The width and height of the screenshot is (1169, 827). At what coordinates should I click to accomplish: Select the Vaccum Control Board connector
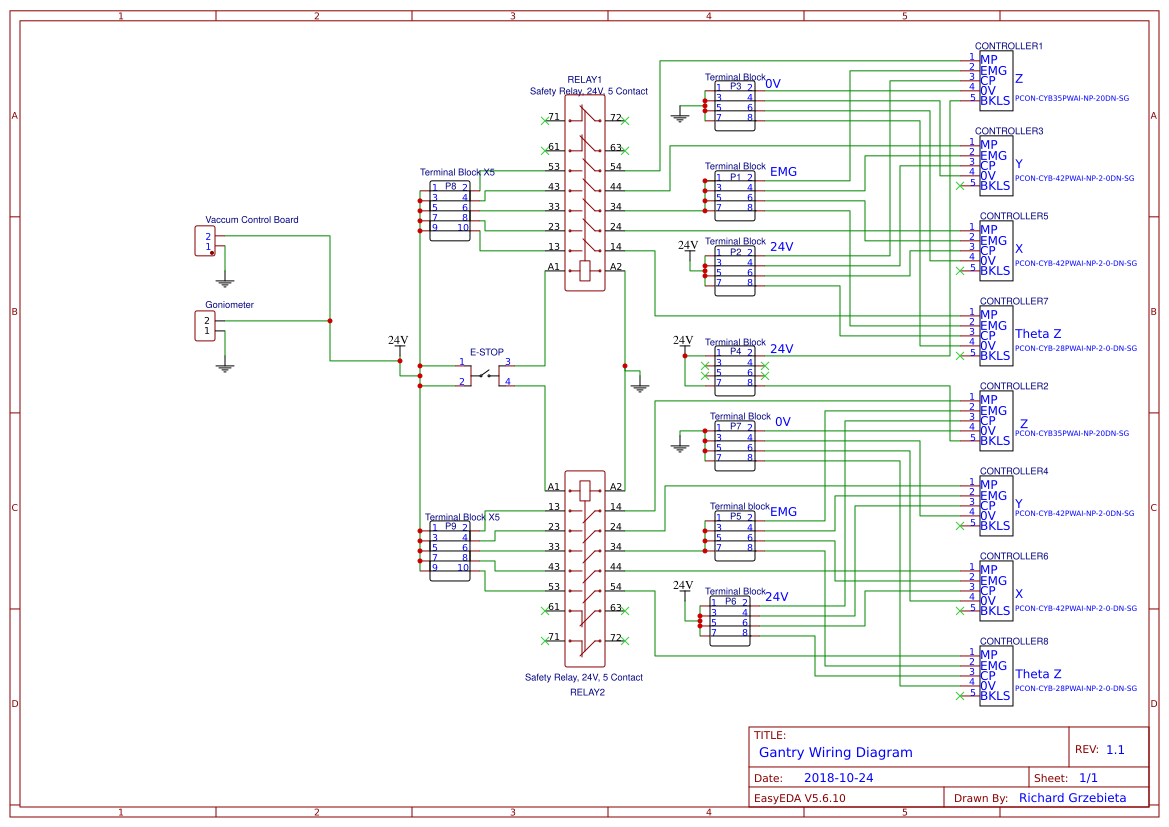click(205, 239)
